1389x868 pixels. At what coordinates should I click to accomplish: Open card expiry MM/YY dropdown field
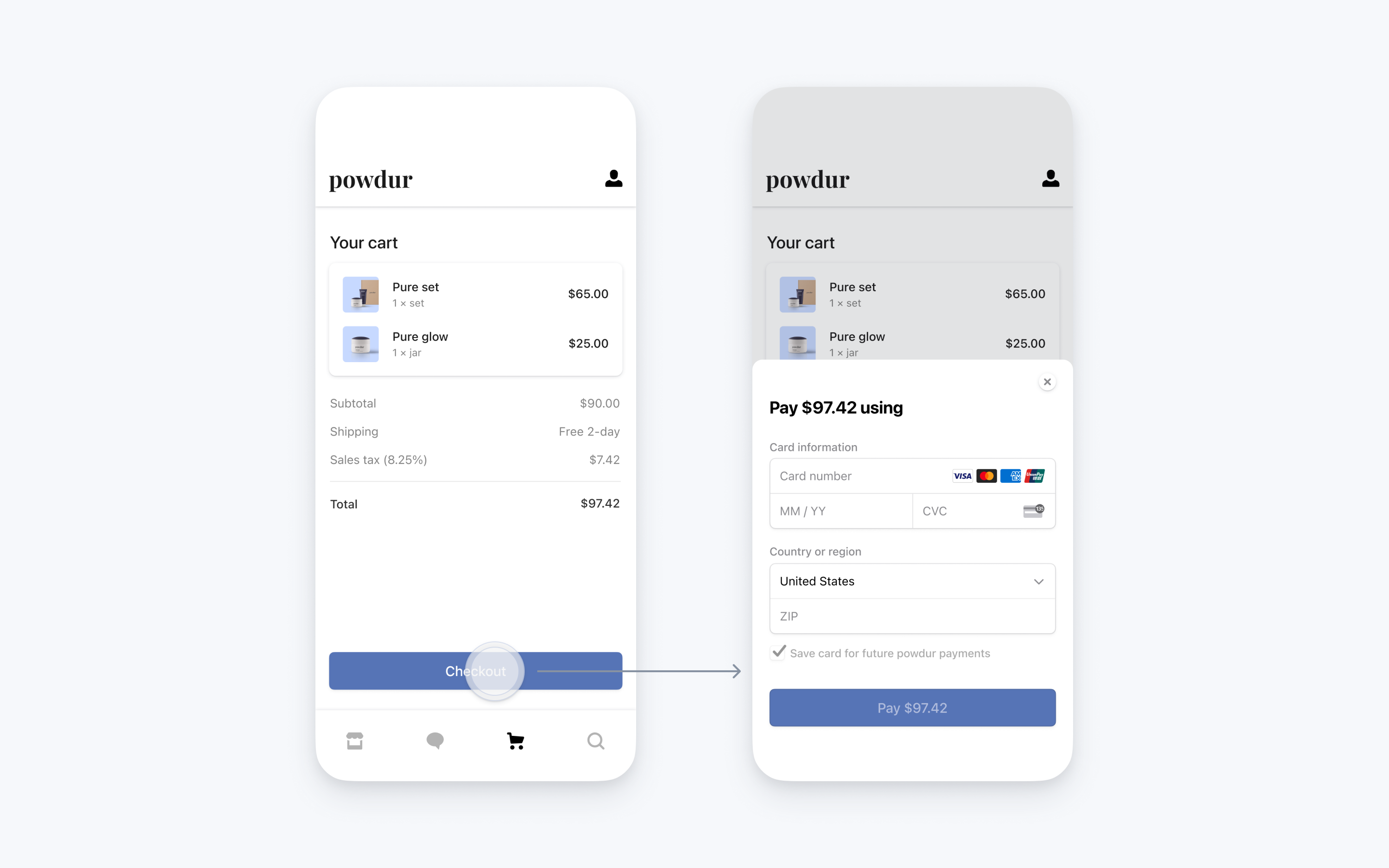(840, 510)
